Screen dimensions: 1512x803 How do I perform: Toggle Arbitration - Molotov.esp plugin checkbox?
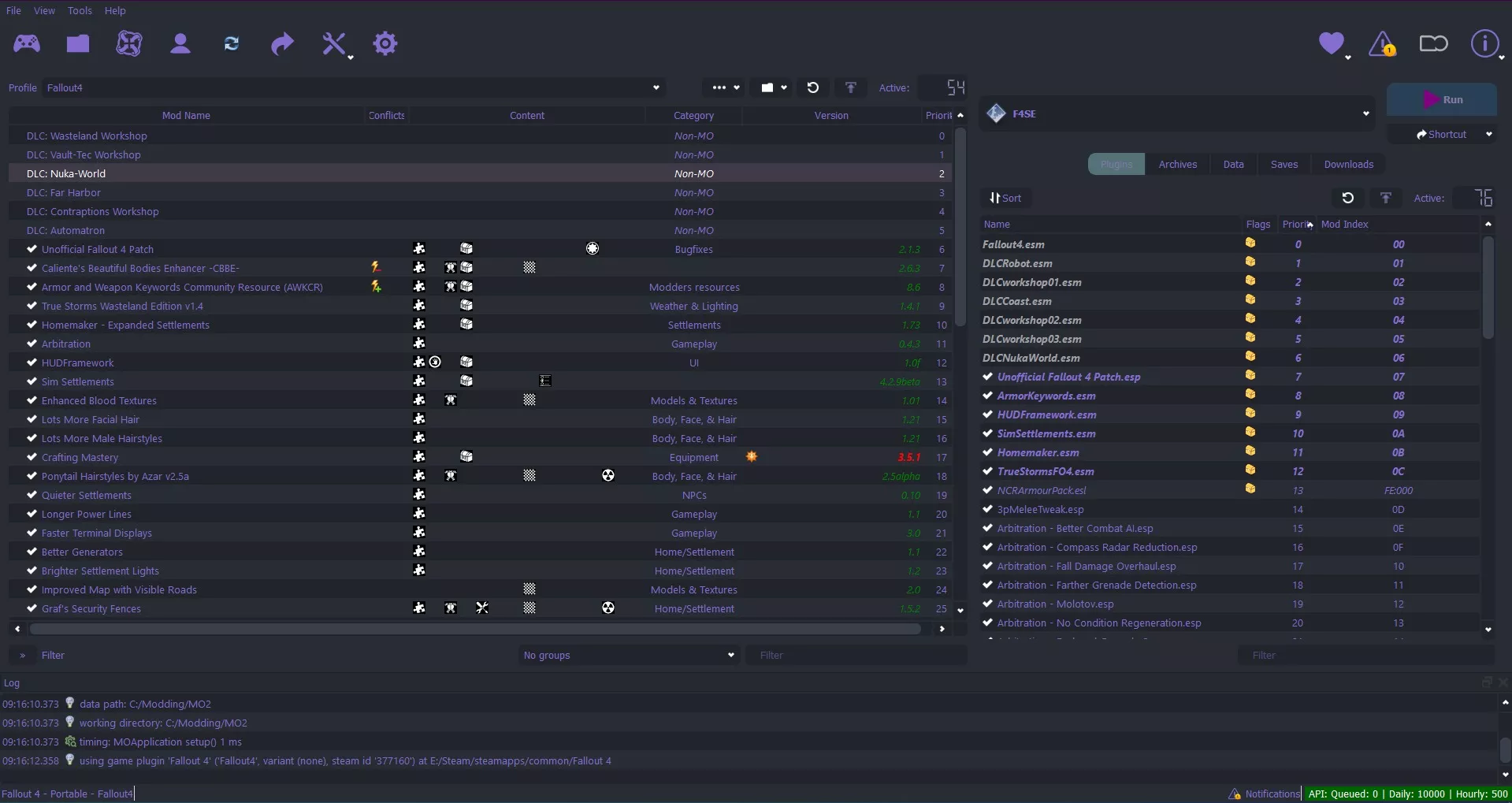[x=987, y=603]
